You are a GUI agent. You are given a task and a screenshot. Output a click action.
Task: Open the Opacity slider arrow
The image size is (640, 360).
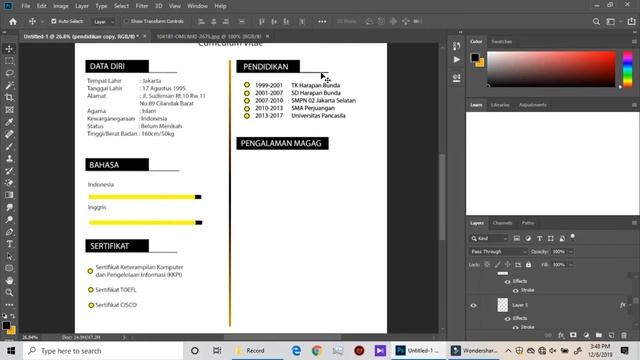point(571,251)
